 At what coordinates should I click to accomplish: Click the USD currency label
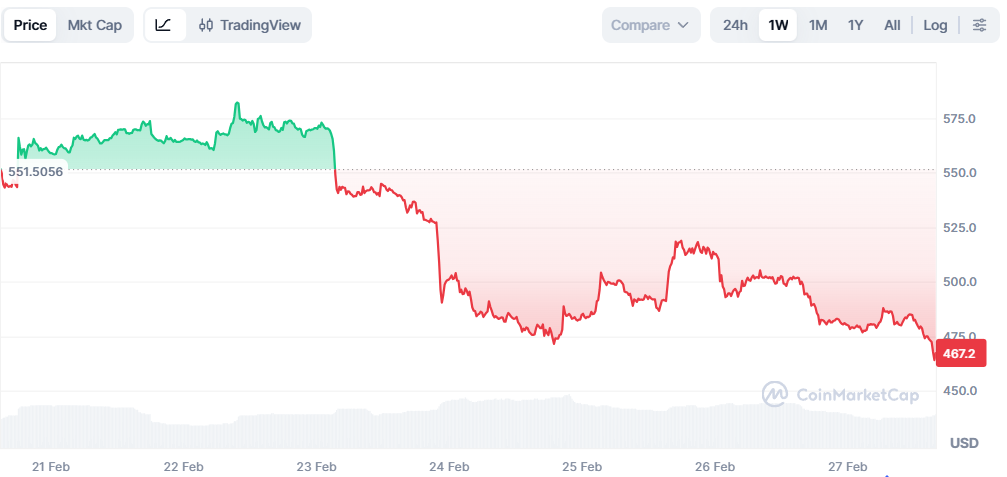pos(964,443)
